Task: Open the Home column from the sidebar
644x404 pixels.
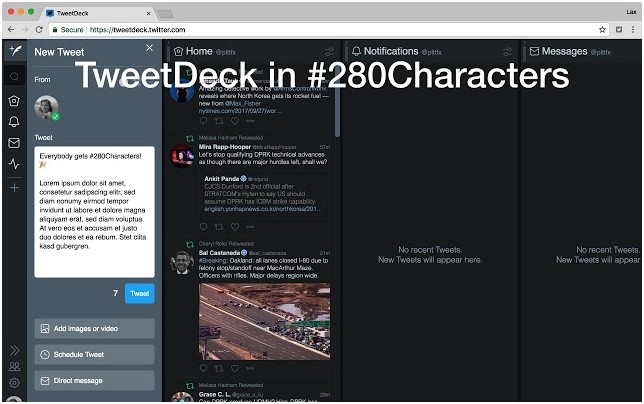Action: (14, 100)
